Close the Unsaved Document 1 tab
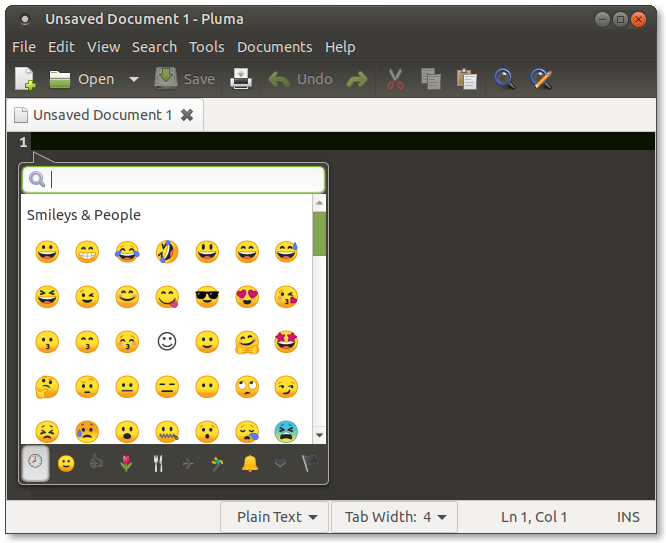The width and height of the screenshot is (666, 543). [187, 115]
